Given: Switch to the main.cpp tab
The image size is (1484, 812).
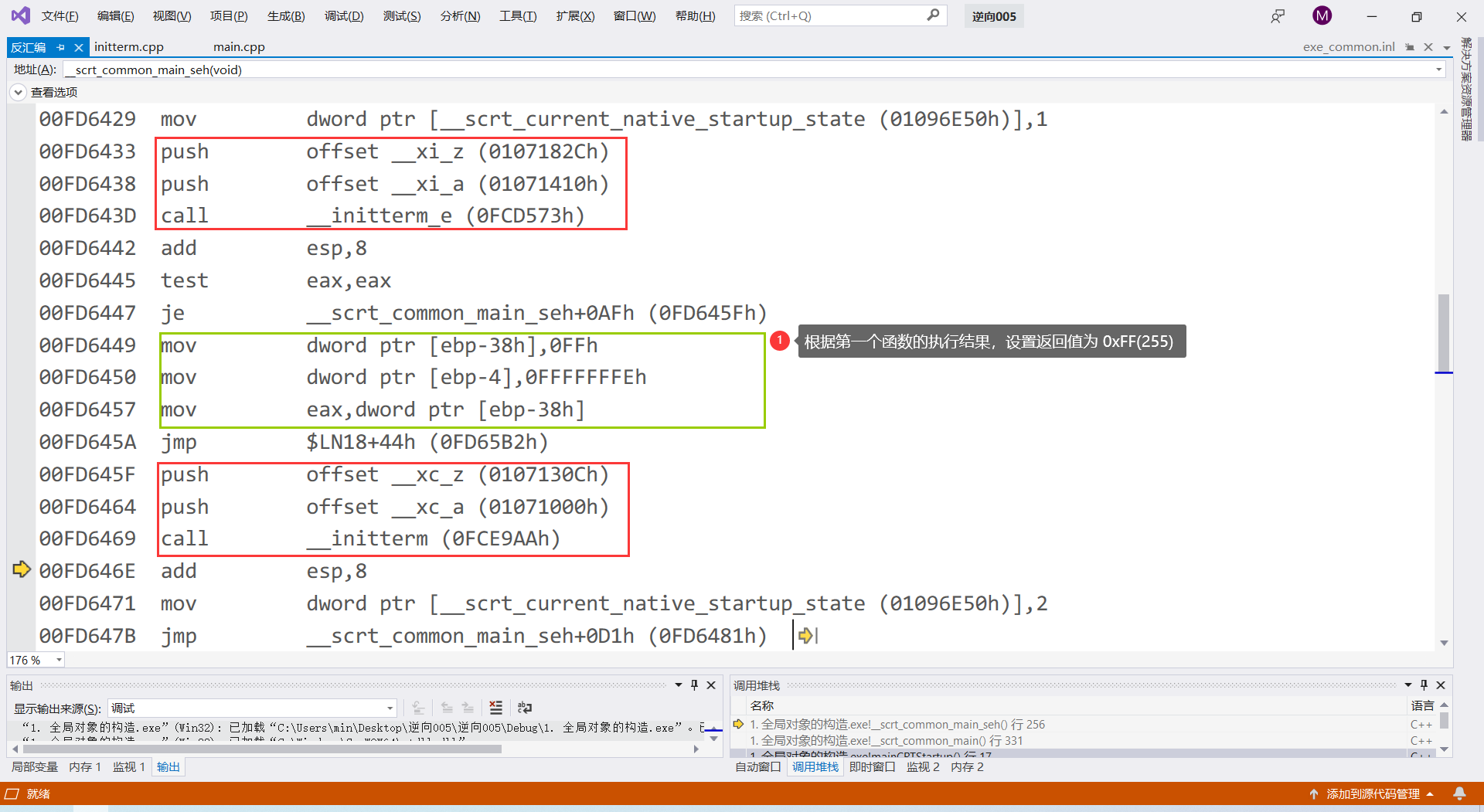Looking at the screenshot, I should tap(239, 47).
